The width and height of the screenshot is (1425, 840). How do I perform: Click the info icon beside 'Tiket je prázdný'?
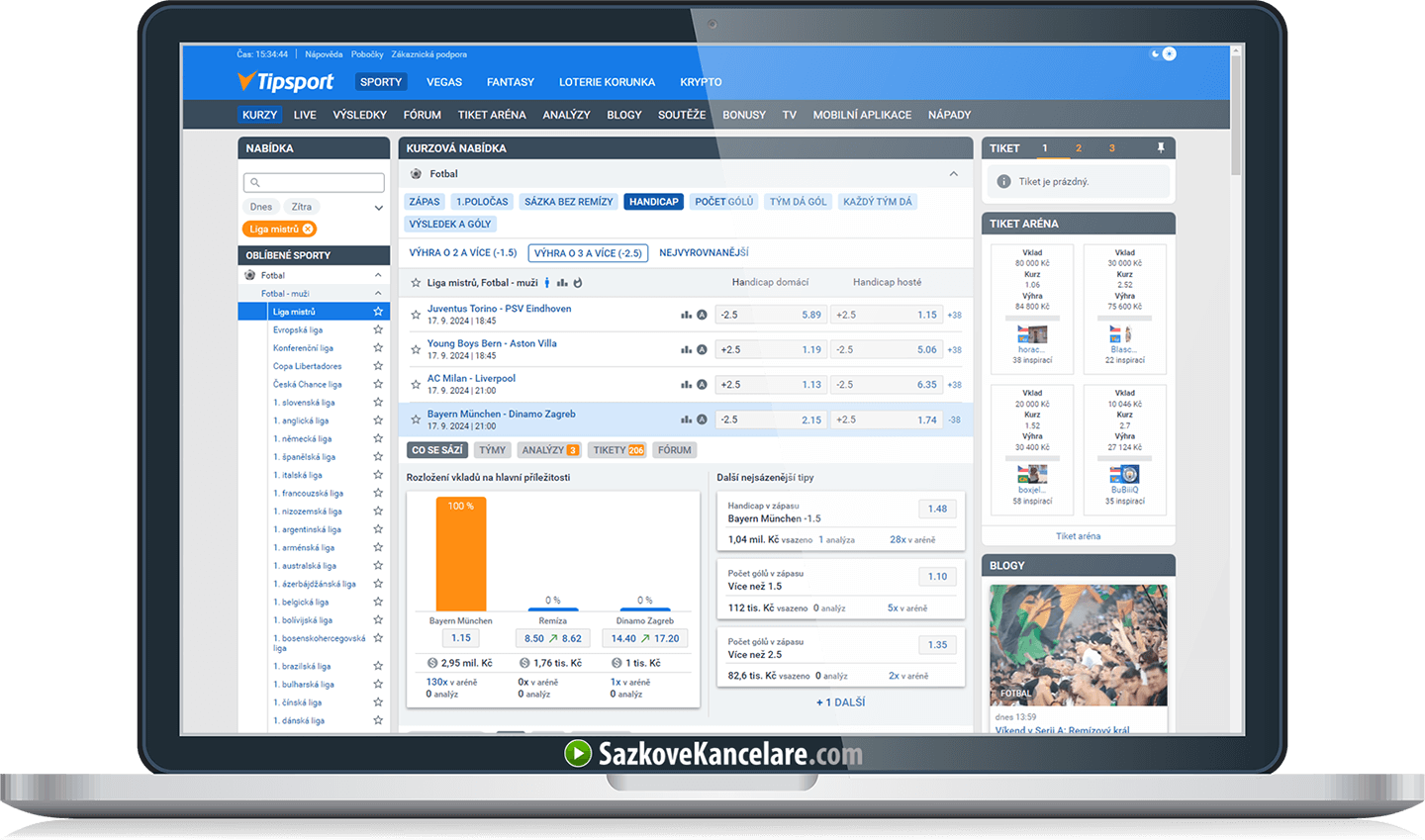[1003, 181]
